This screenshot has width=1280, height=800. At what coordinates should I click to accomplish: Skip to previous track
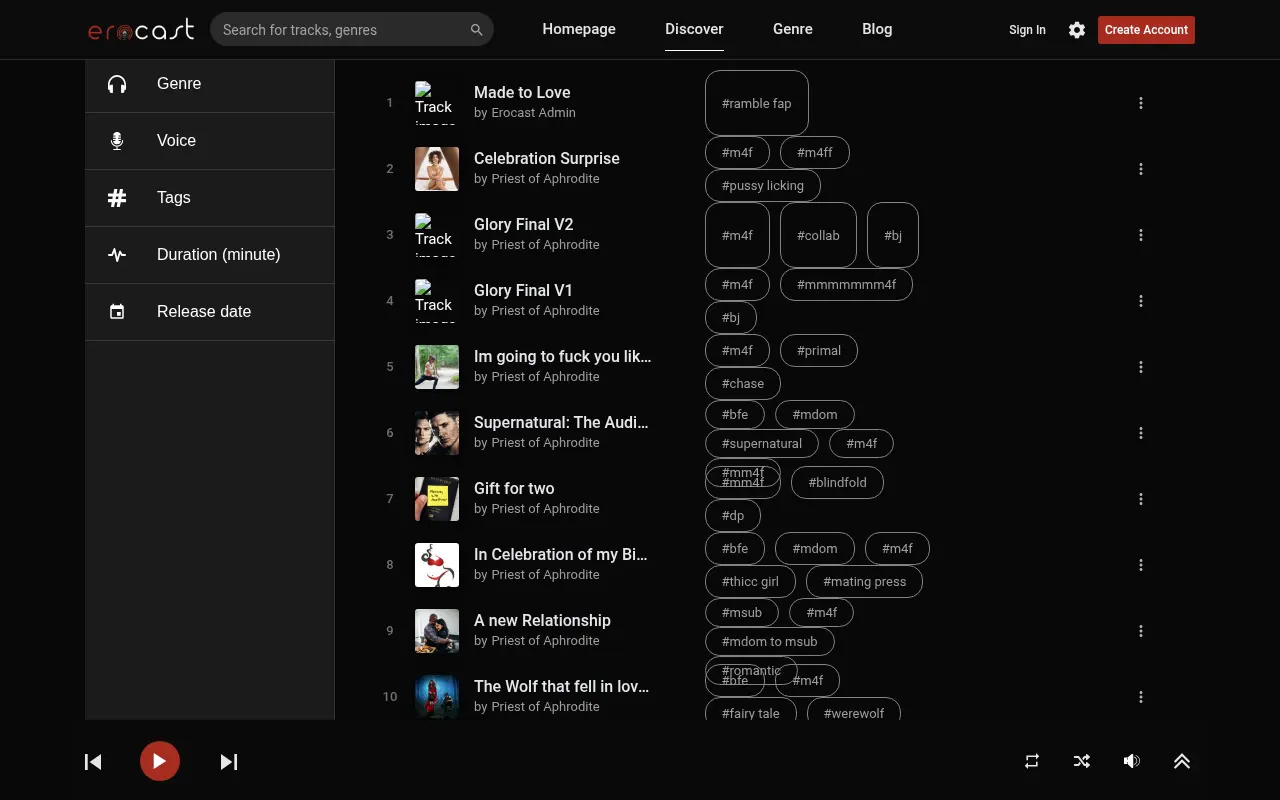[93, 762]
